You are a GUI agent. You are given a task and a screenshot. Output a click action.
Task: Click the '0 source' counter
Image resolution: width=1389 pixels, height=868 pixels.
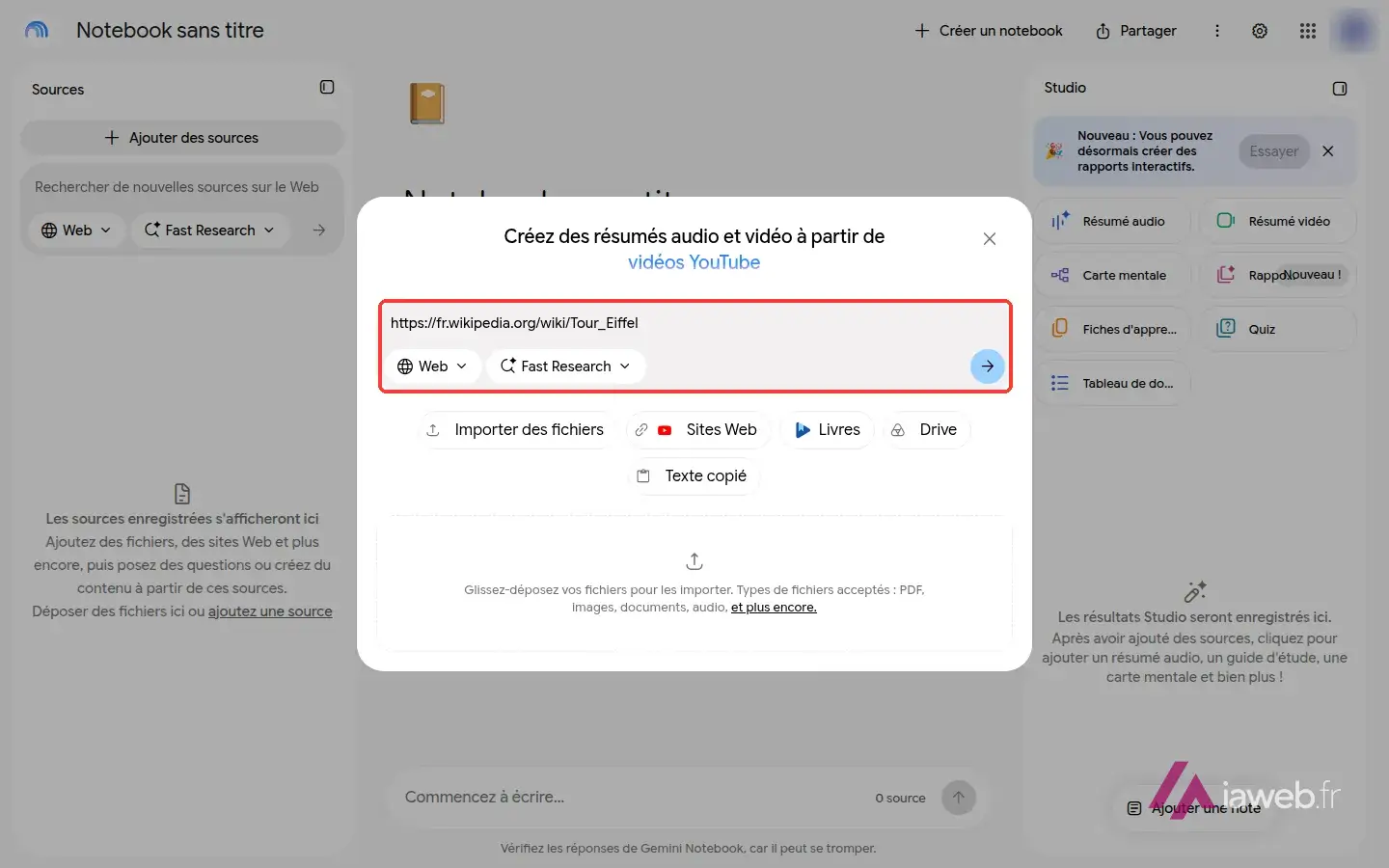900,799
